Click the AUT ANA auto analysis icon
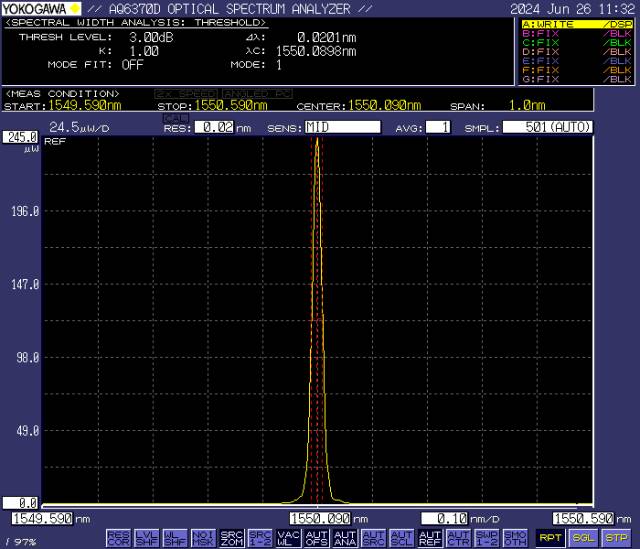640x549 pixels. (x=345, y=538)
